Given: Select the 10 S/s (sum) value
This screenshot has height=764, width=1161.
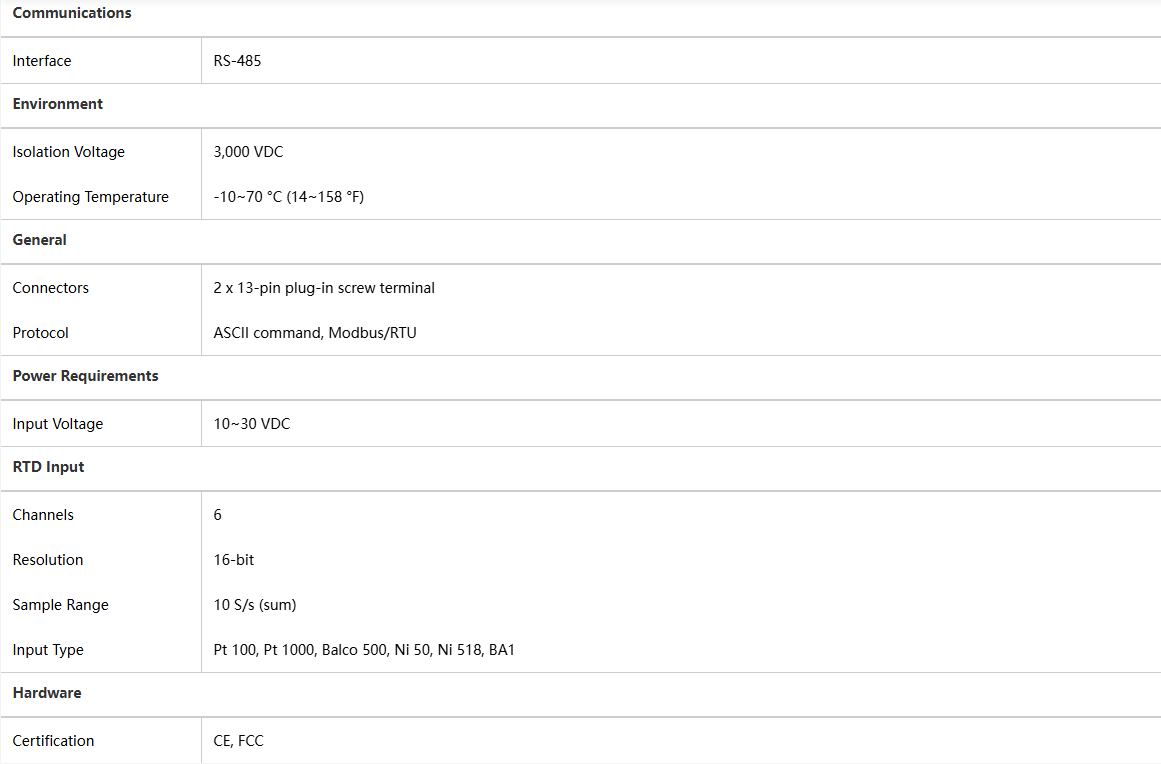Looking at the screenshot, I should 255,605.
